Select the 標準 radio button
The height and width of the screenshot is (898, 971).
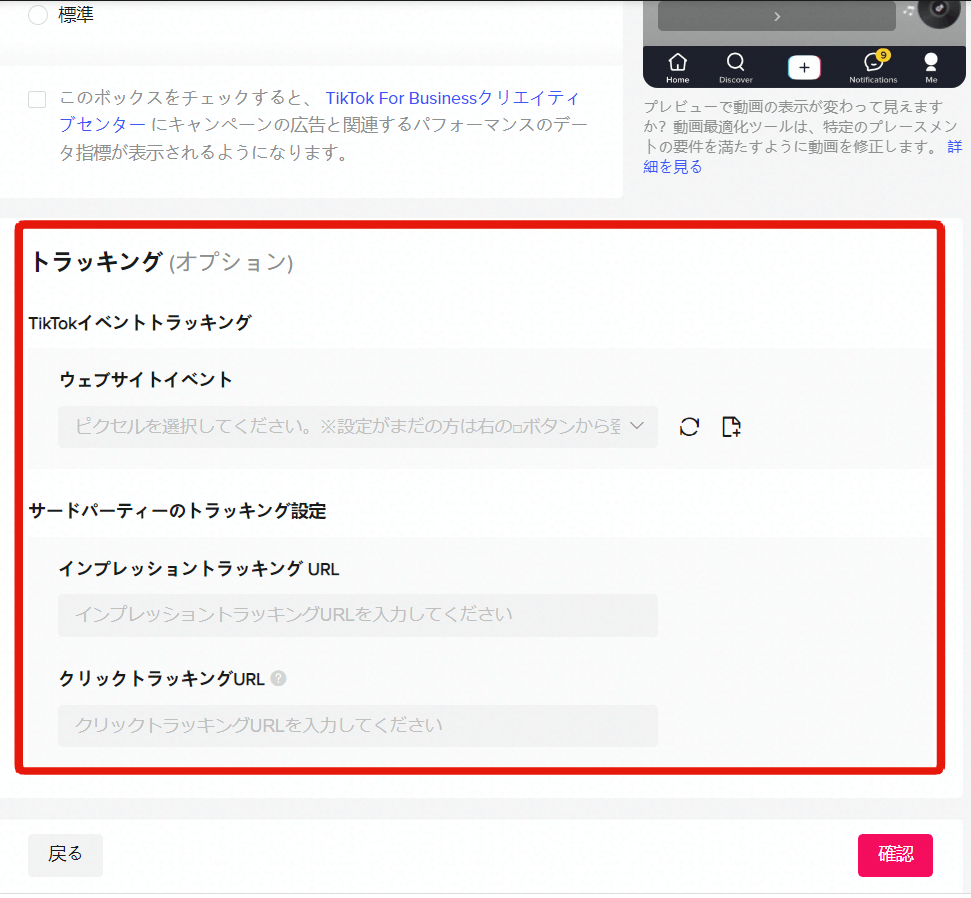coord(38,15)
